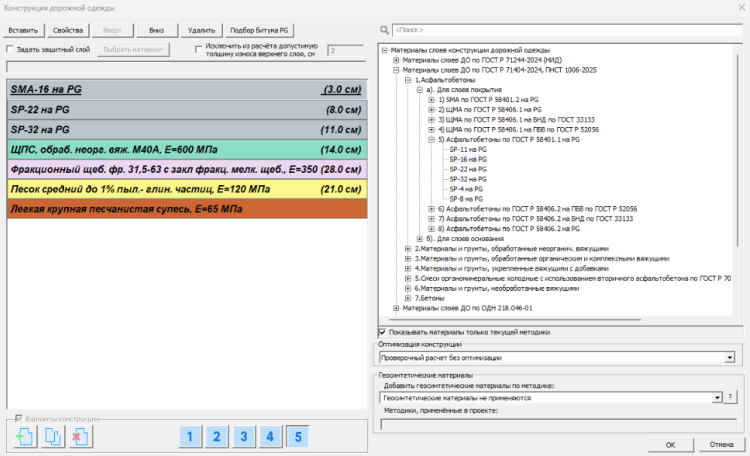Viewport: 750px width, 456px height.
Task: Toggle "Исключить из расчёта" wear thickness checkbox
Action: point(199,48)
